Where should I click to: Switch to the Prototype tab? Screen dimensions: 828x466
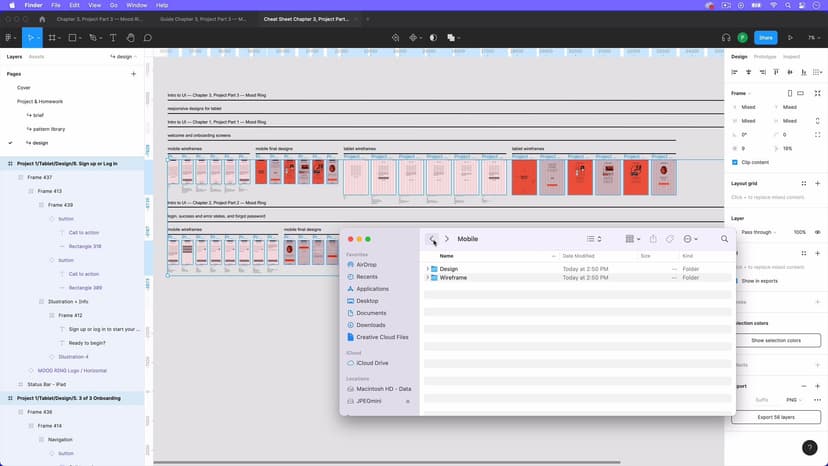click(x=764, y=57)
